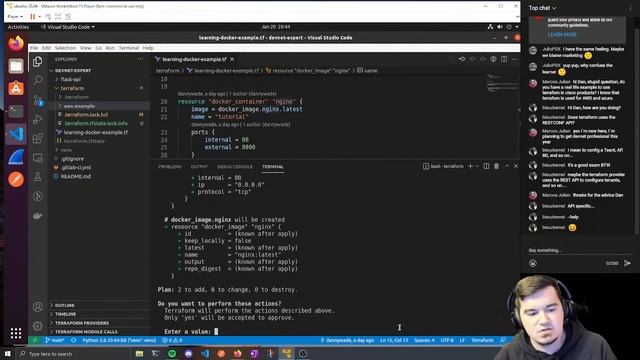The image size is (640, 360).
Task: Open Postman from the Ubuntu dock
Action: (x=16, y=179)
